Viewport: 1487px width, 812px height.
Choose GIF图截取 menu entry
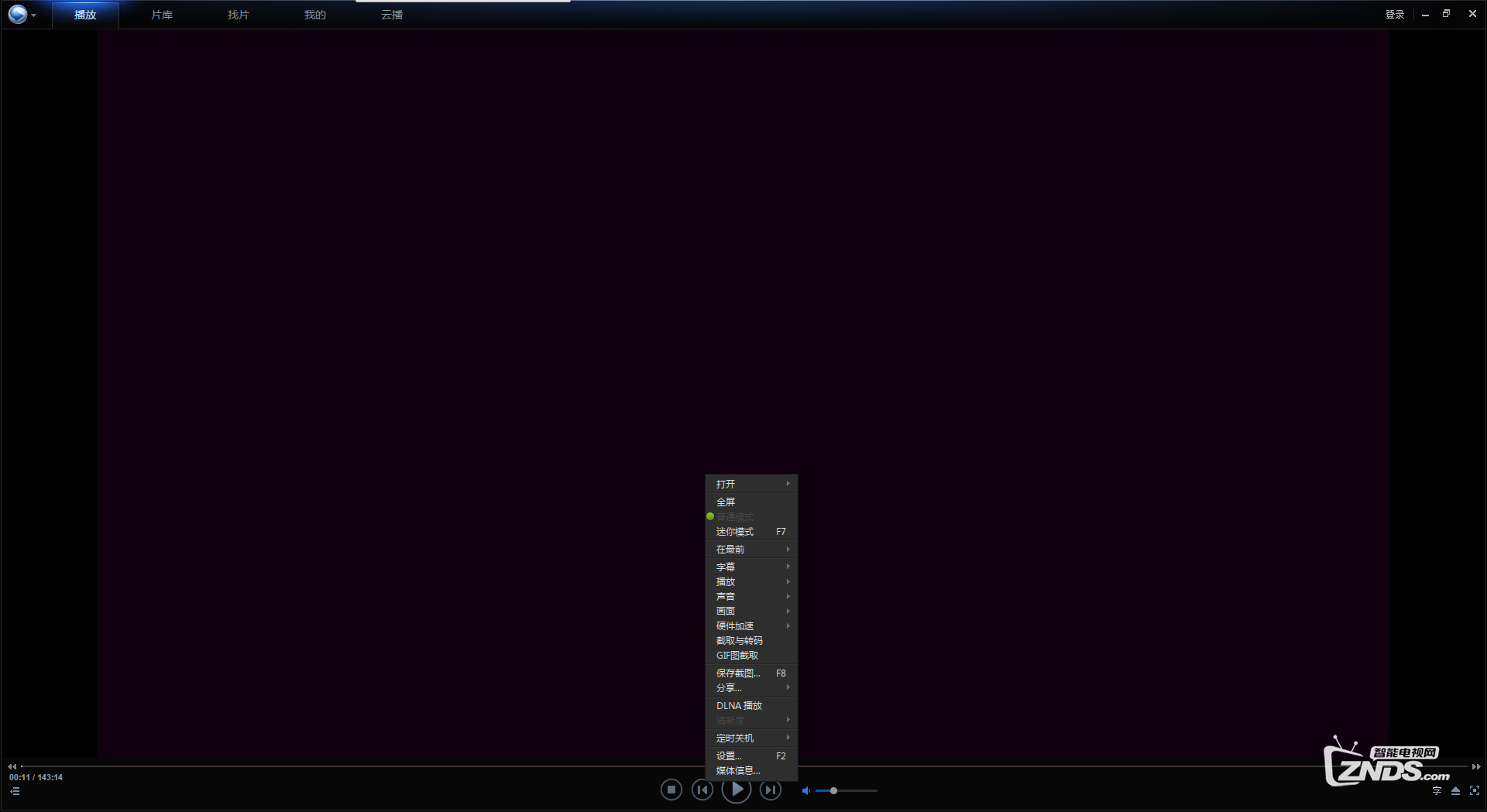[x=751, y=656]
